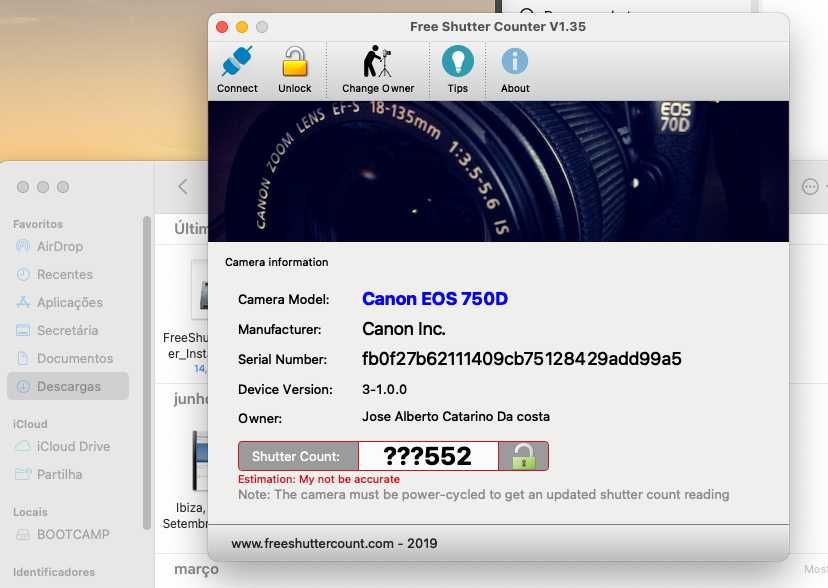This screenshot has height=588, width=828.
Task: Click the iCloud Drive cloud icon
Action: click(23, 447)
